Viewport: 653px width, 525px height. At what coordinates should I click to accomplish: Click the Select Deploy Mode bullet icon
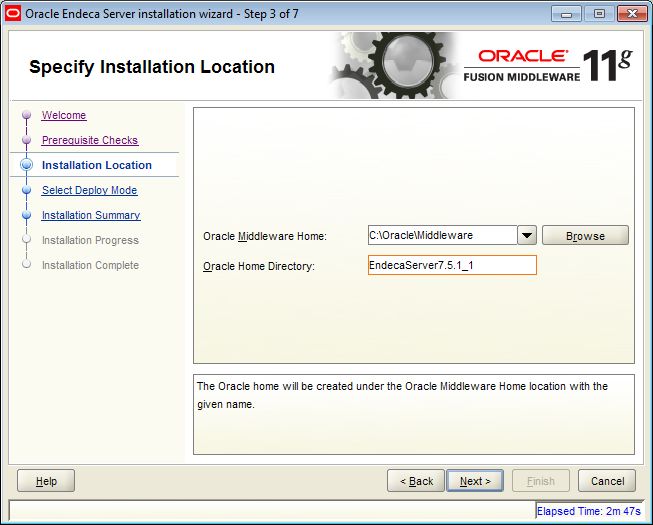point(27,190)
